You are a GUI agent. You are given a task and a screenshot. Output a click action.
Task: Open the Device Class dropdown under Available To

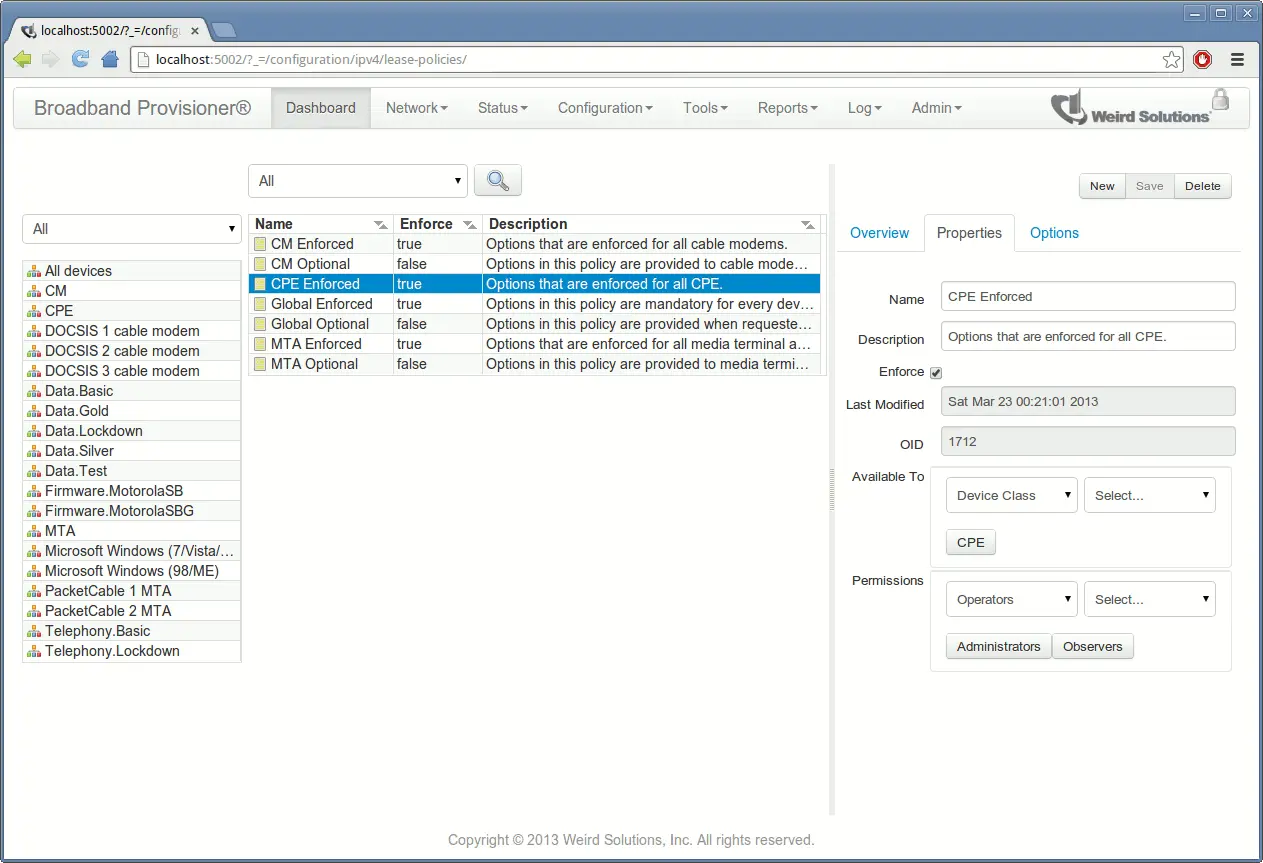(x=1011, y=494)
